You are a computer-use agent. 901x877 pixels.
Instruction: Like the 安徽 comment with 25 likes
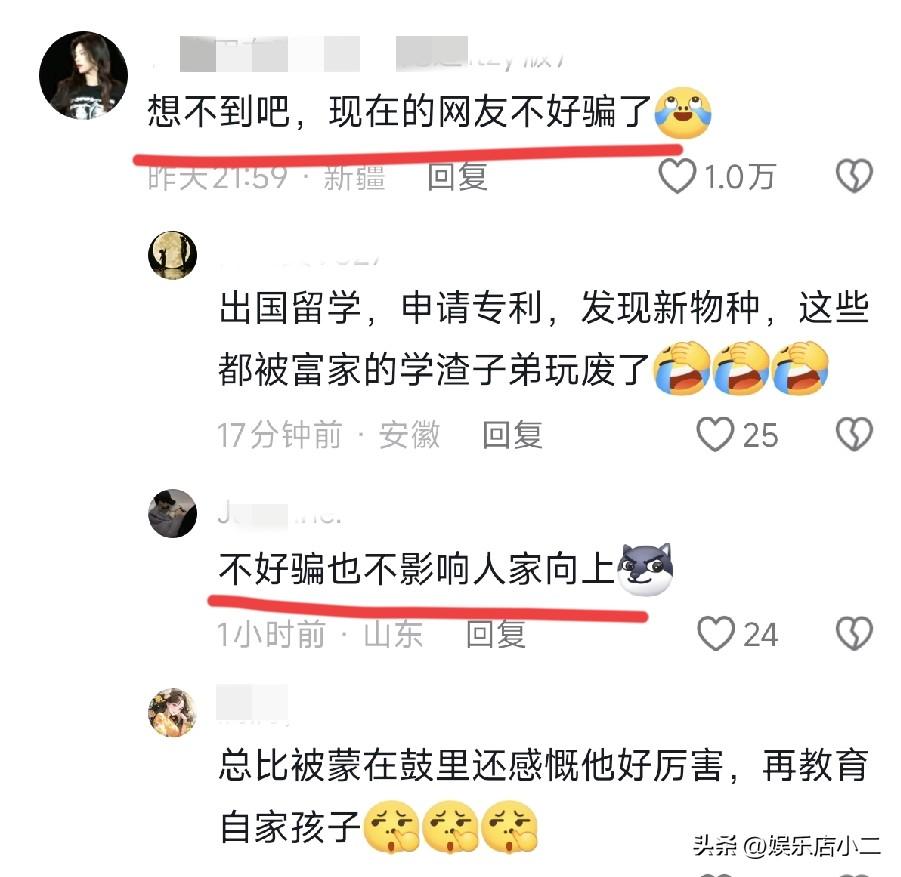pos(715,434)
